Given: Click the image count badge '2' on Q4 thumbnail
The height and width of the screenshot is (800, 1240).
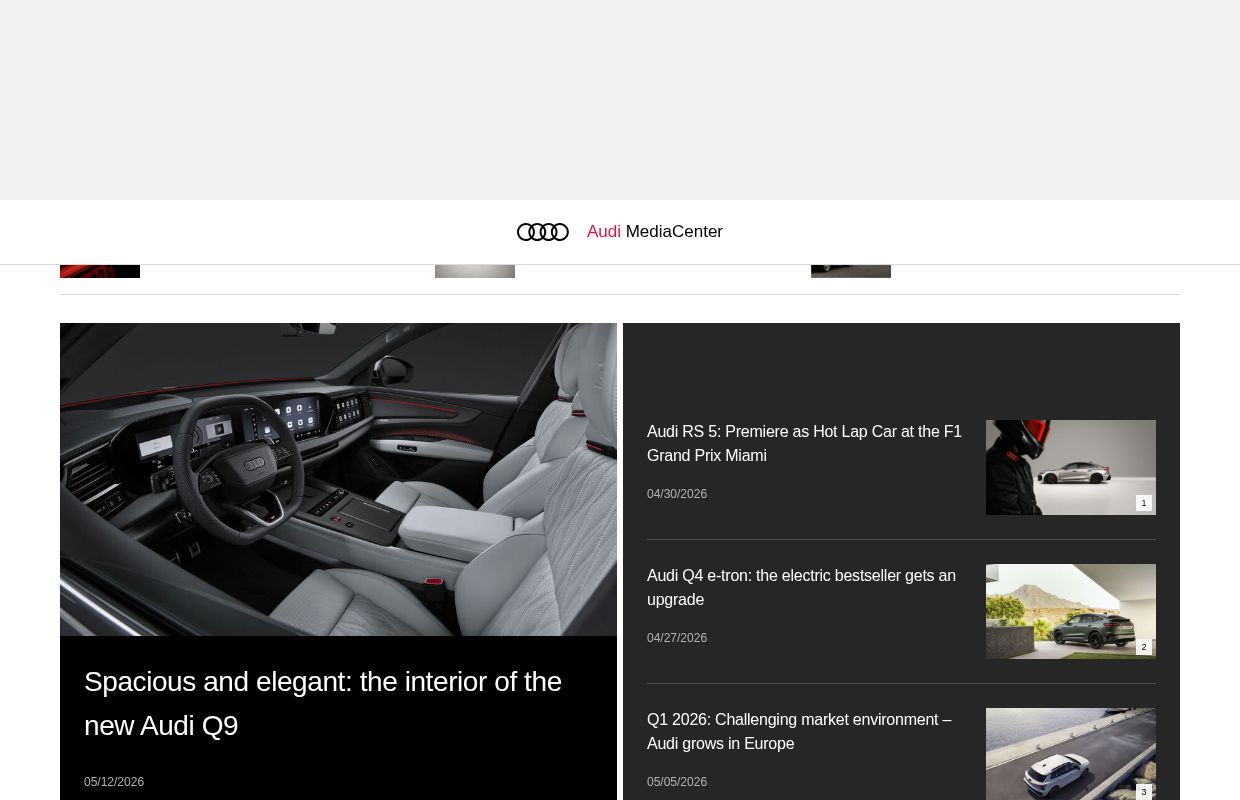Looking at the screenshot, I should tap(1144, 647).
